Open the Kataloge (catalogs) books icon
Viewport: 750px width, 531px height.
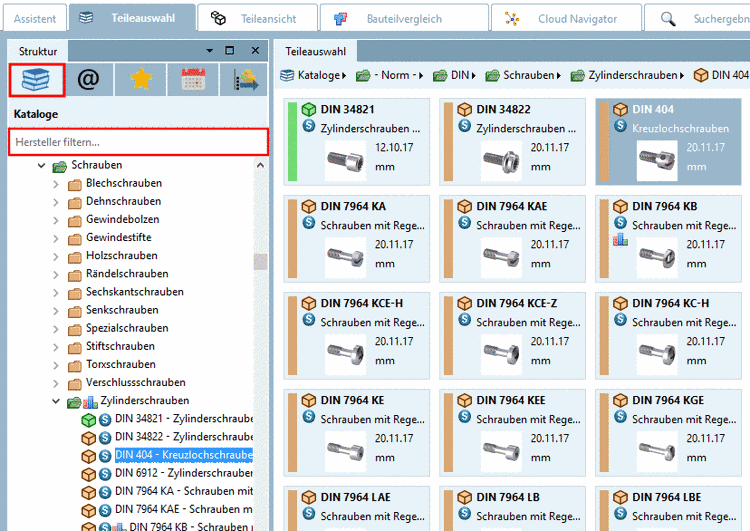click(37, 80)
